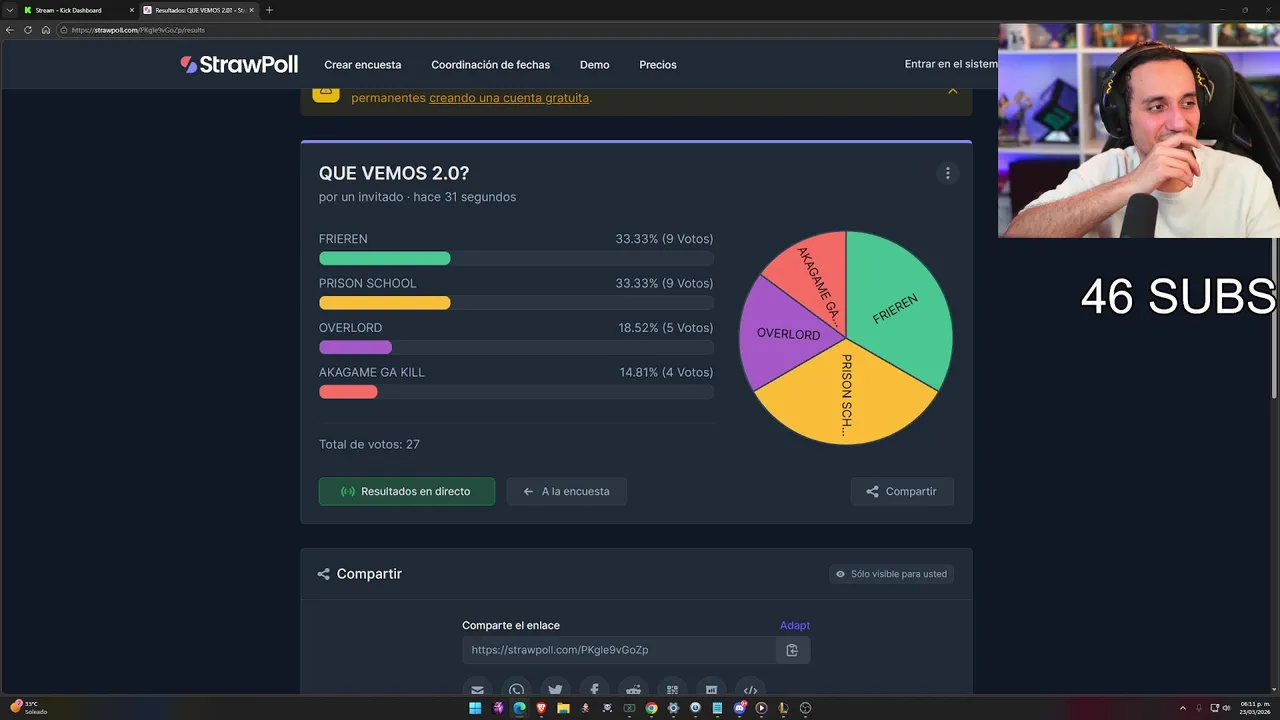Open a new browser tab
1280x720 pixels.
click(x=269, y=10)
